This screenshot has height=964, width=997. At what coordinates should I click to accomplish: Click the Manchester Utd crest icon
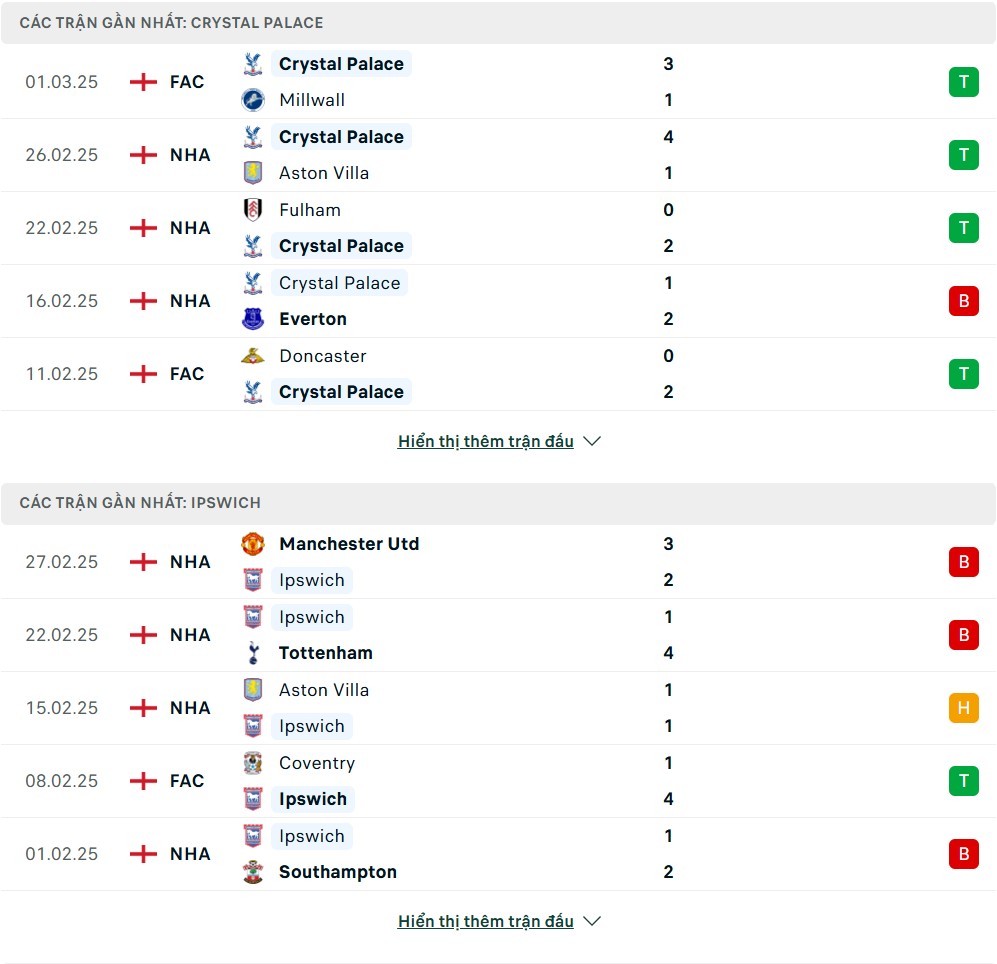point(253,544)
